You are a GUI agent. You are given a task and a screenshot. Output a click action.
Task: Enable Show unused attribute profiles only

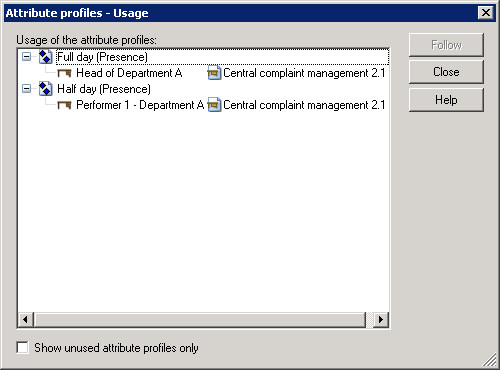point(23,348)
